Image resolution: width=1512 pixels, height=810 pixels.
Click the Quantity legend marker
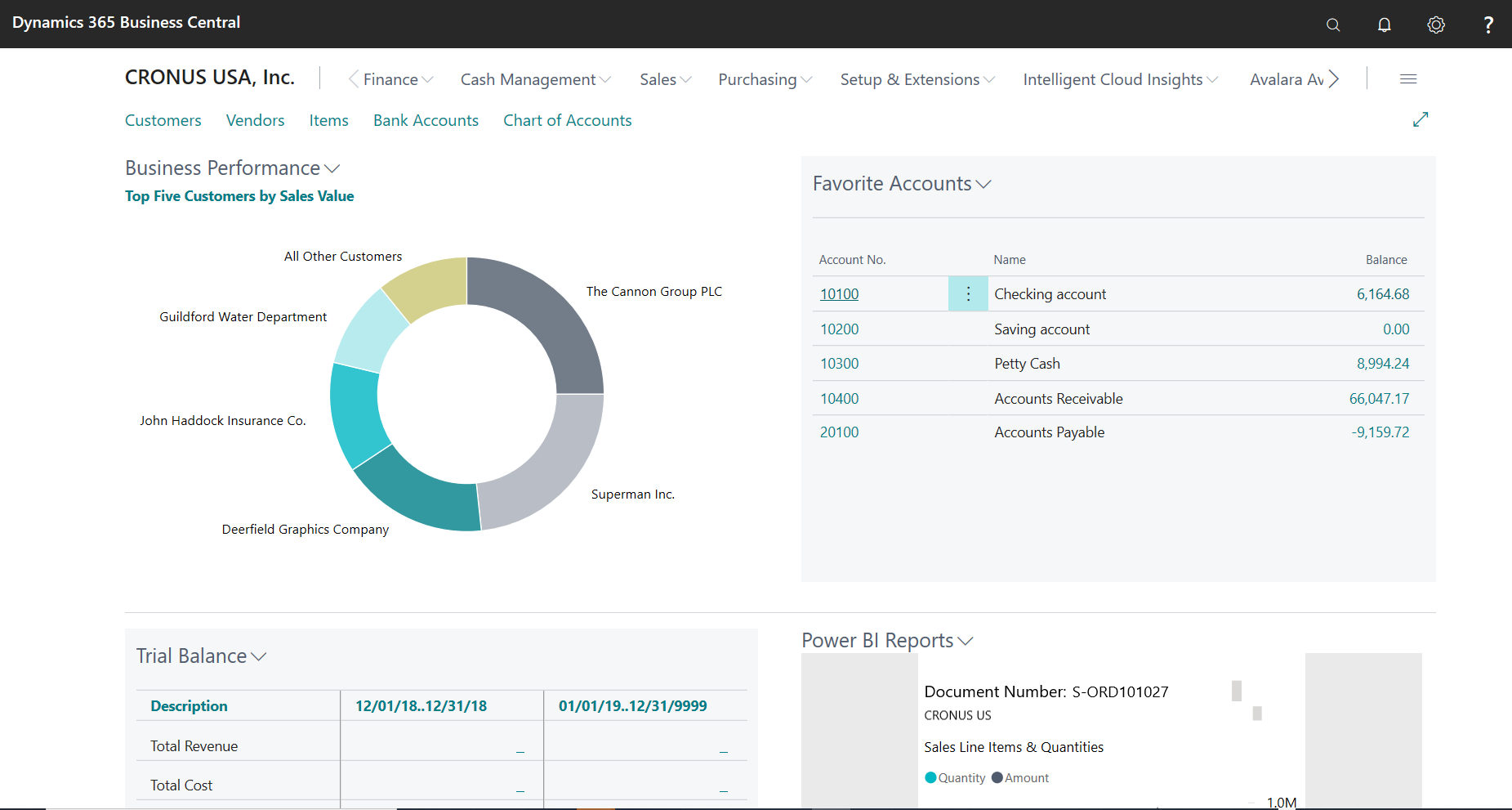(930, 778)
